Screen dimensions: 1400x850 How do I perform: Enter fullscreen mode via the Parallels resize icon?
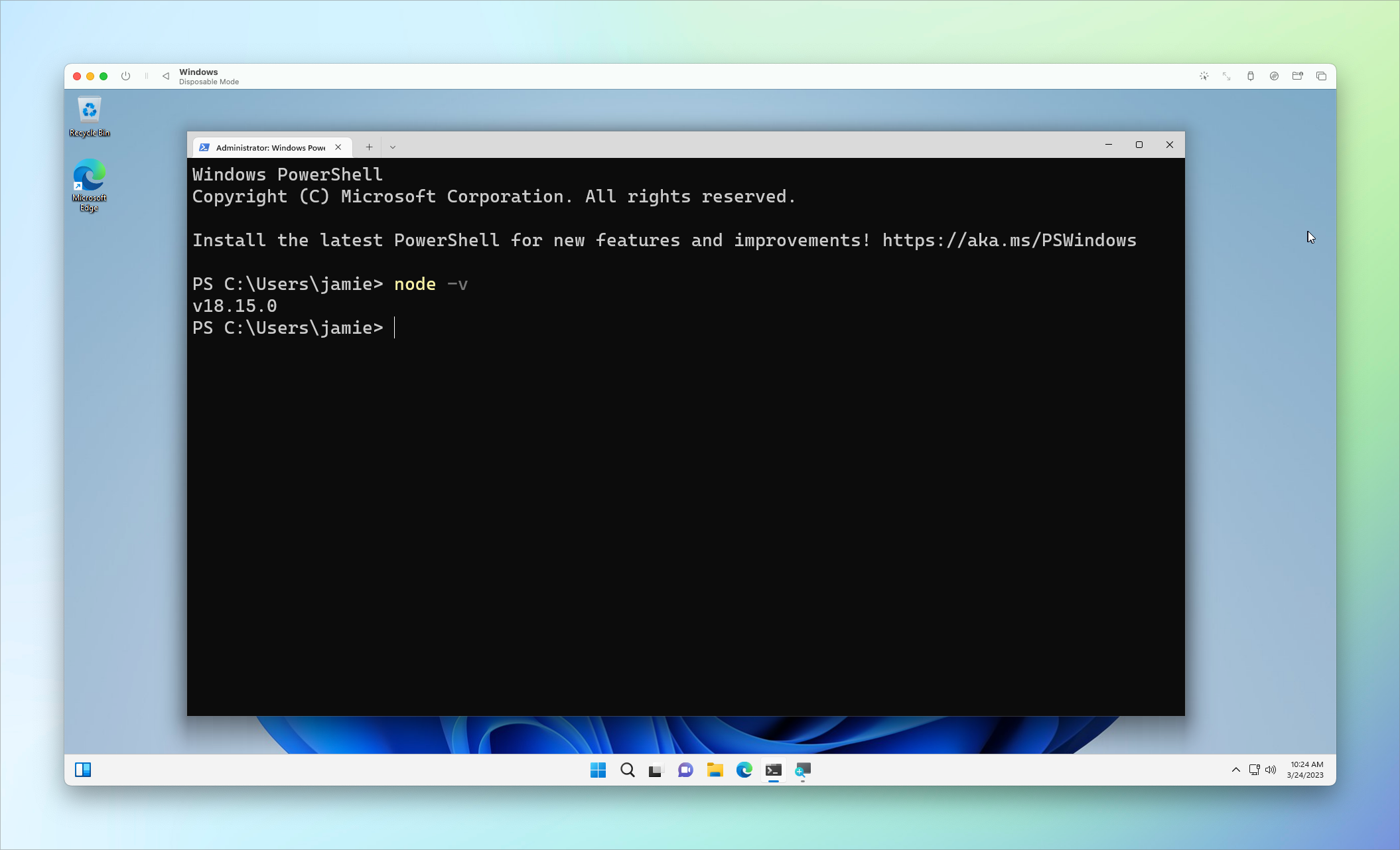point(1226,76)
